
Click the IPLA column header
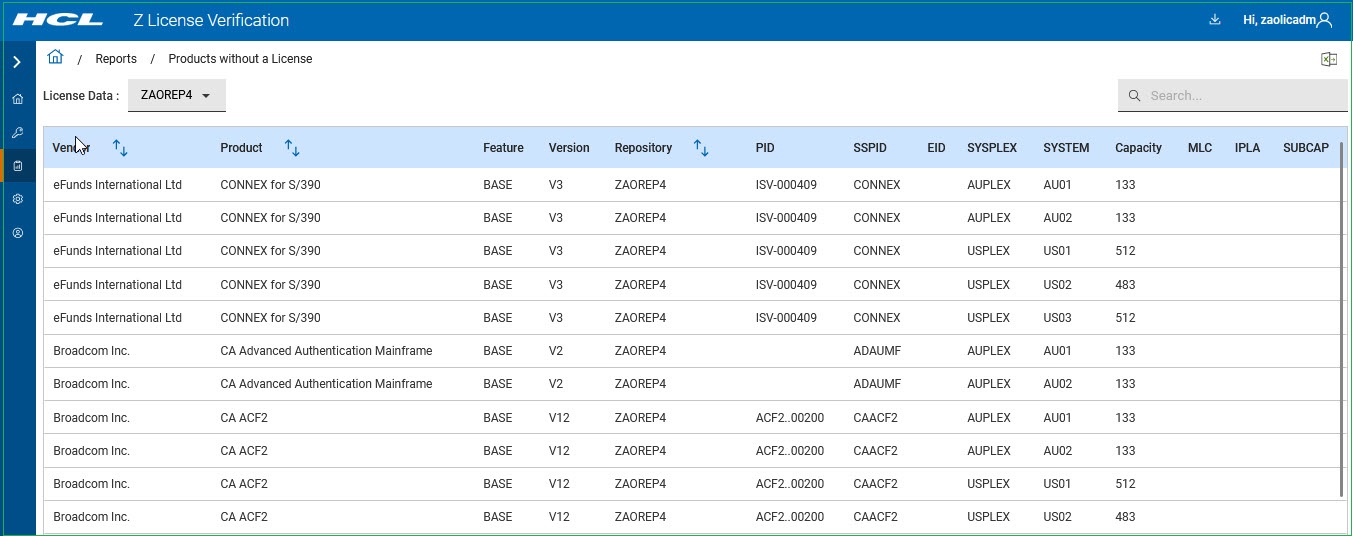pyautogui.click(x=1247, y=148)
